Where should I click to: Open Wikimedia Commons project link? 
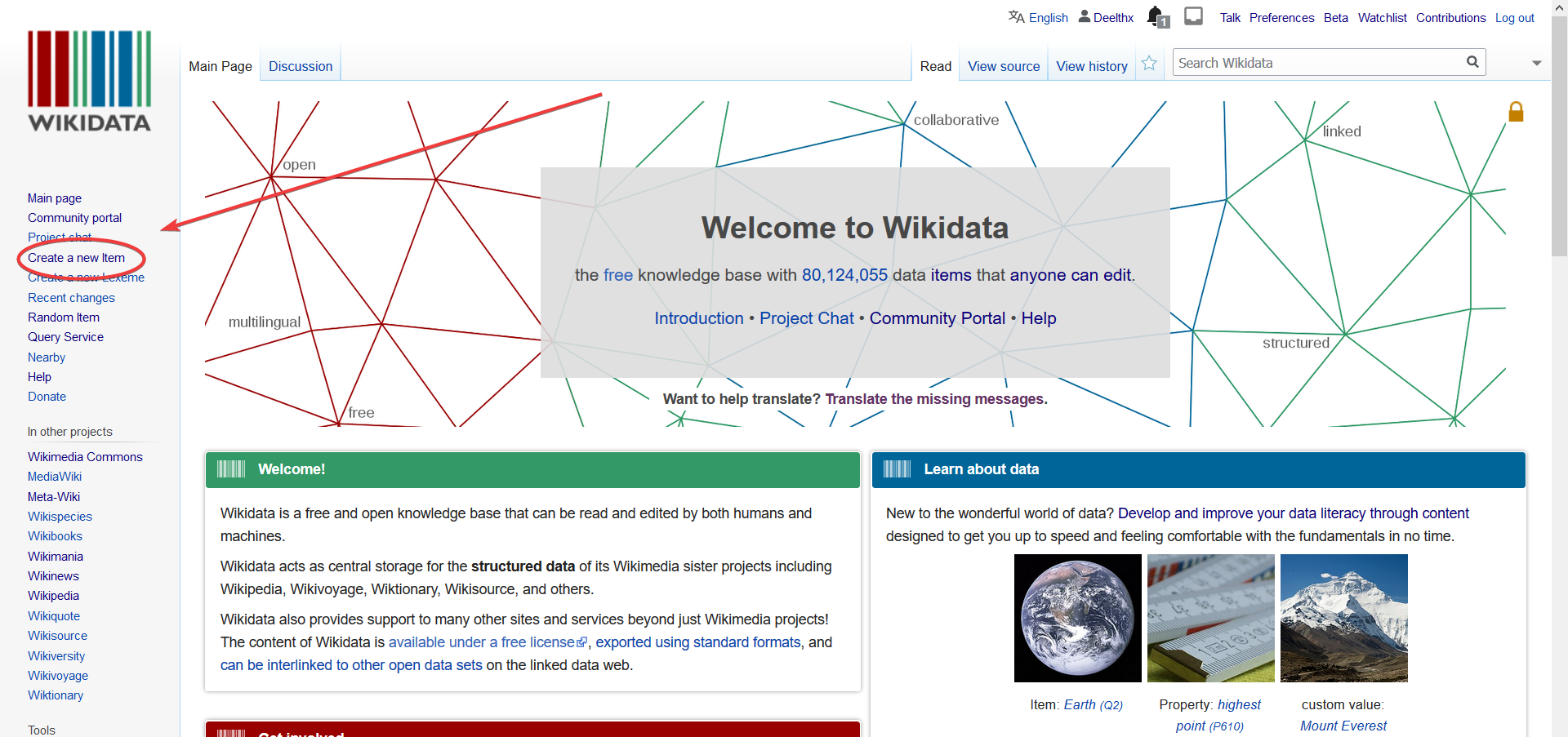coord(85,457)
